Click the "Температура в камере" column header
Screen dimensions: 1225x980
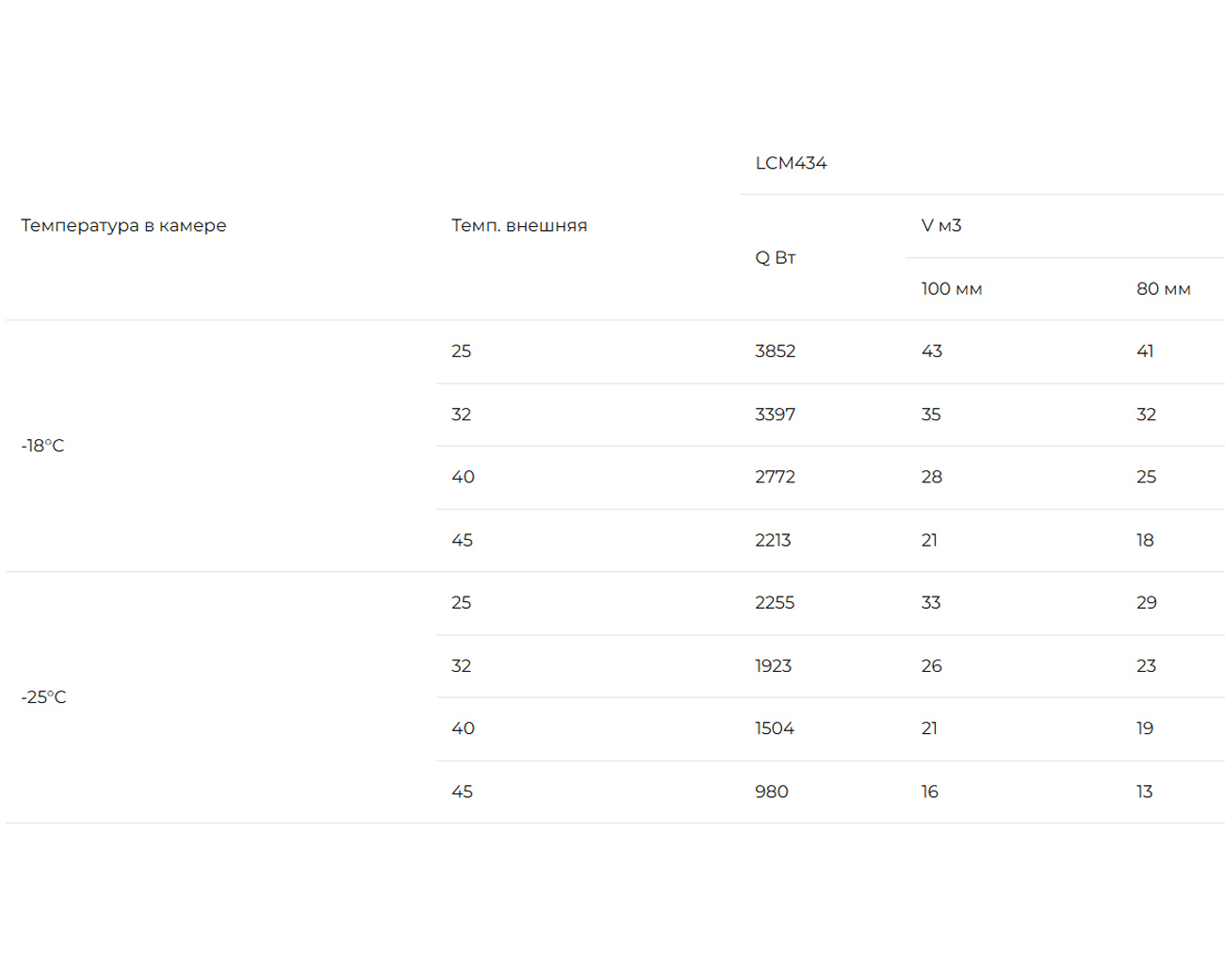coord(123,225)
